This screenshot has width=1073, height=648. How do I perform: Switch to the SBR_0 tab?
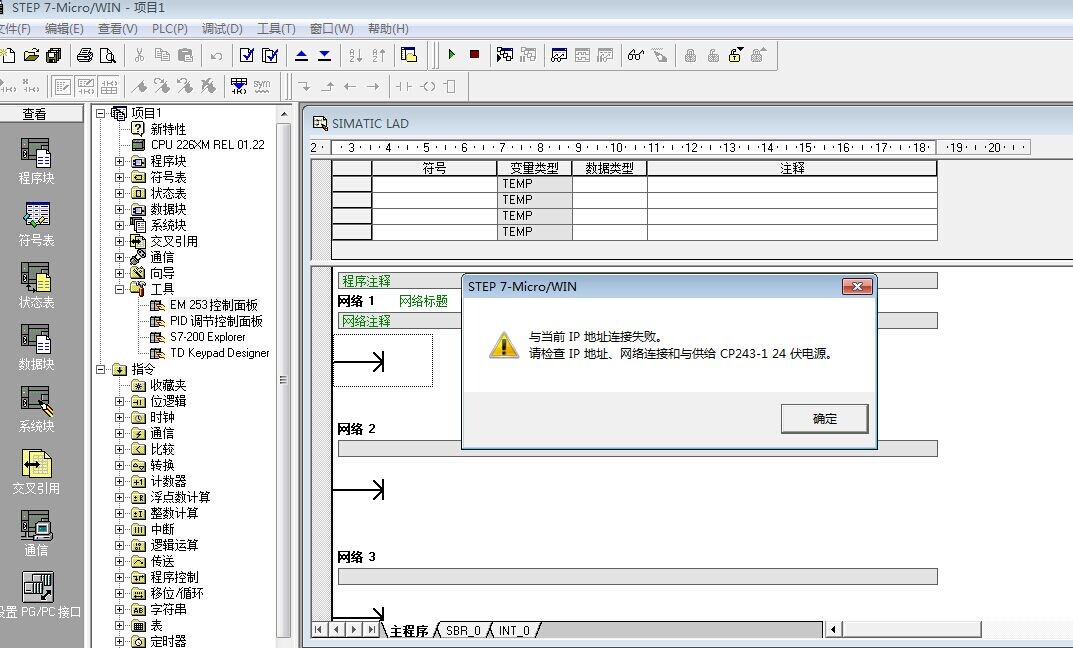(463, 631)
